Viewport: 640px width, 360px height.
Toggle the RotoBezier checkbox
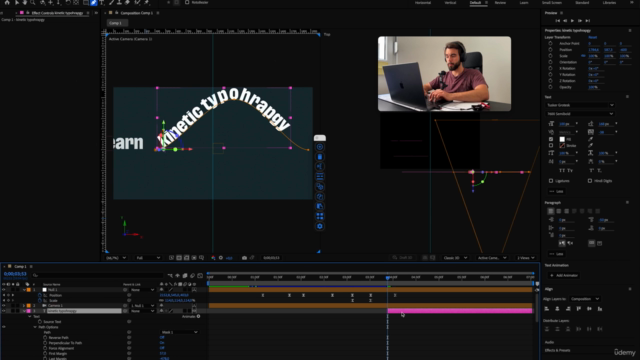187,2
